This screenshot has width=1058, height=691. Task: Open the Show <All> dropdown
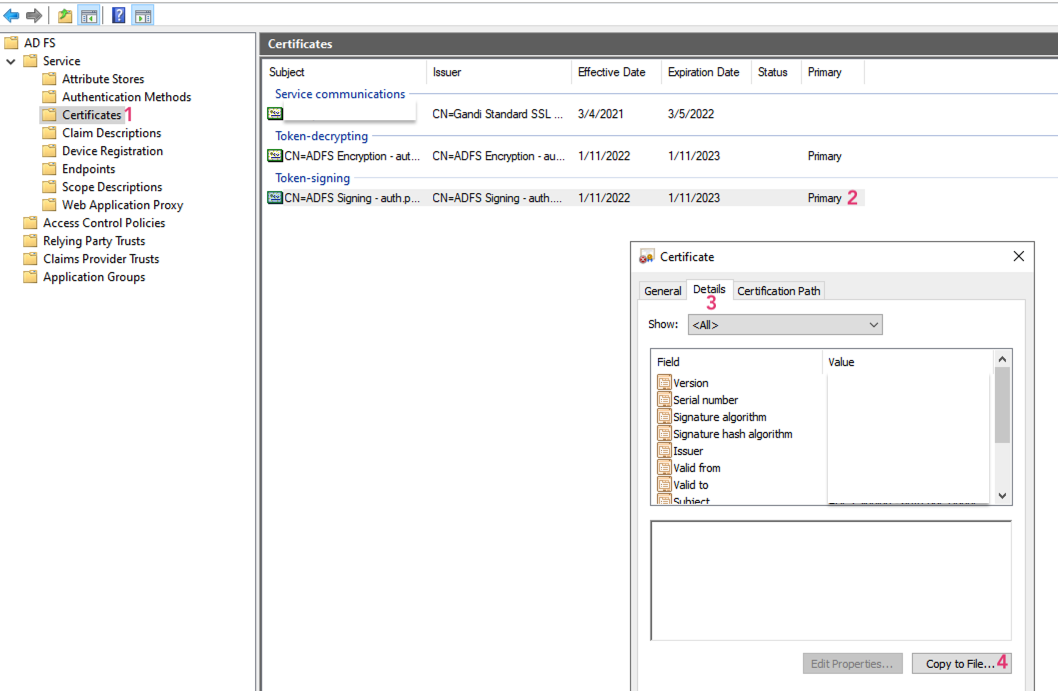pyautogui.click(x=873, y=324)
